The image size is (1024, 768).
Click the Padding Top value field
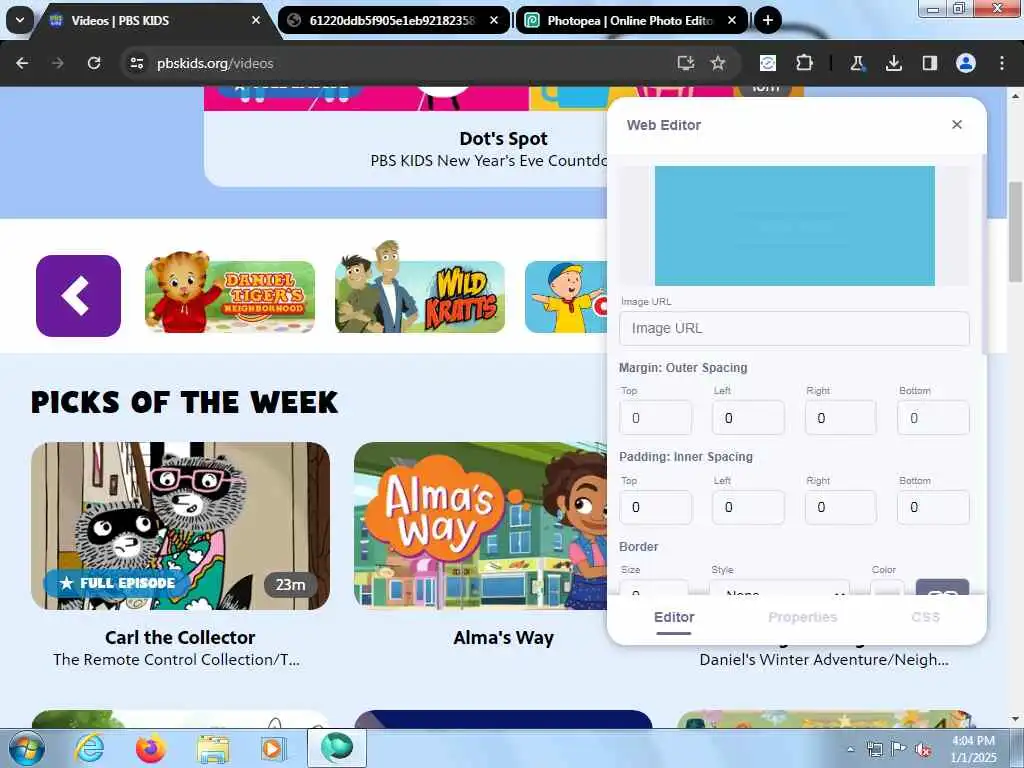(656, 507)
